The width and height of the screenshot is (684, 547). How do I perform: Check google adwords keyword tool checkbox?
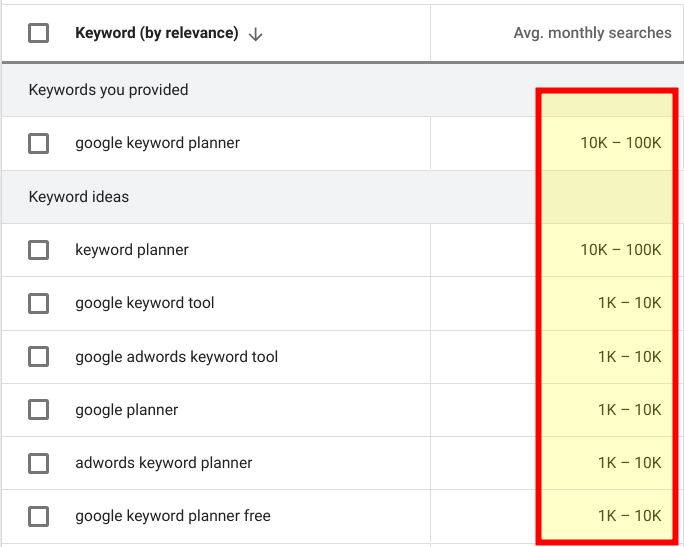(38, 356)
